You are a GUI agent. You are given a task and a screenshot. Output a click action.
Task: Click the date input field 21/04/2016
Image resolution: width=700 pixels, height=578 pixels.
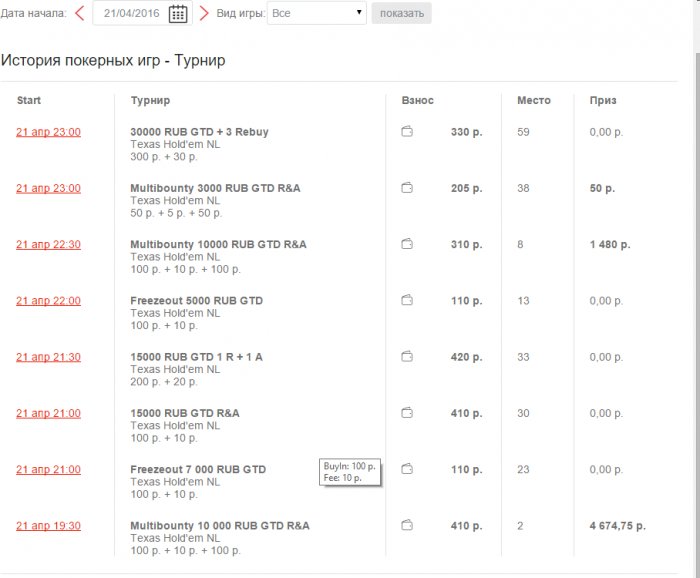click(x=130, y=13)
